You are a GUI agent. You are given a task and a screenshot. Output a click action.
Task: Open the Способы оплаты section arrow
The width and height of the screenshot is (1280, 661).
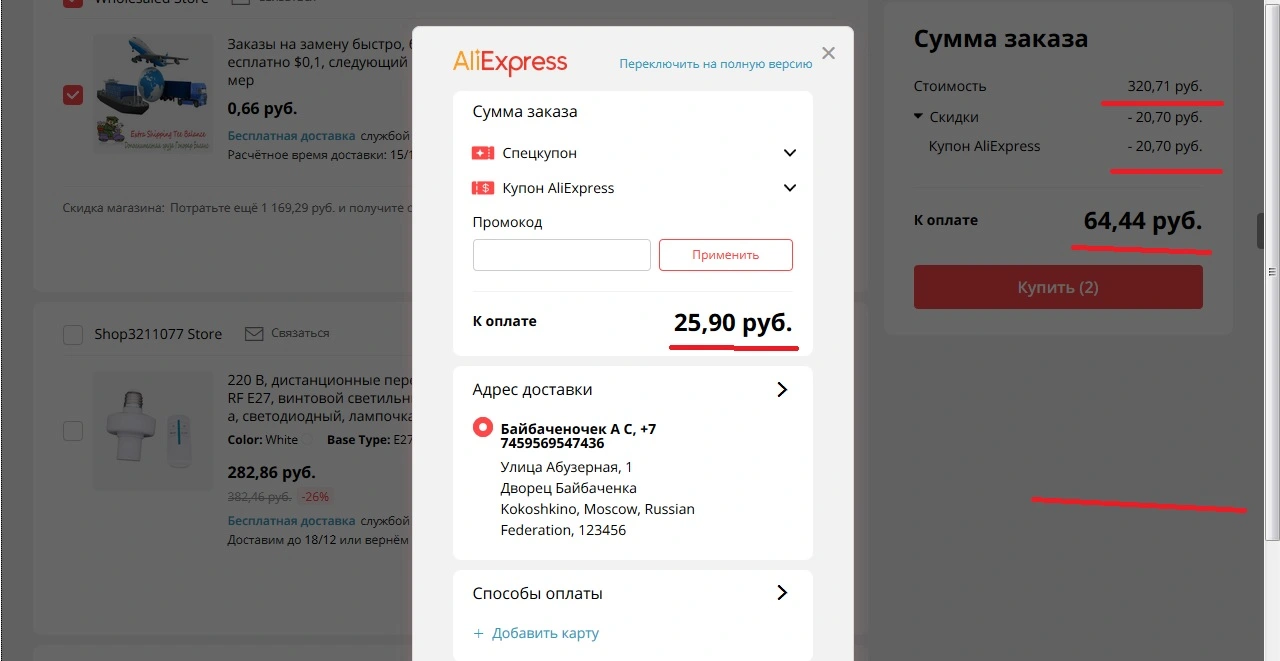[782, 593]
